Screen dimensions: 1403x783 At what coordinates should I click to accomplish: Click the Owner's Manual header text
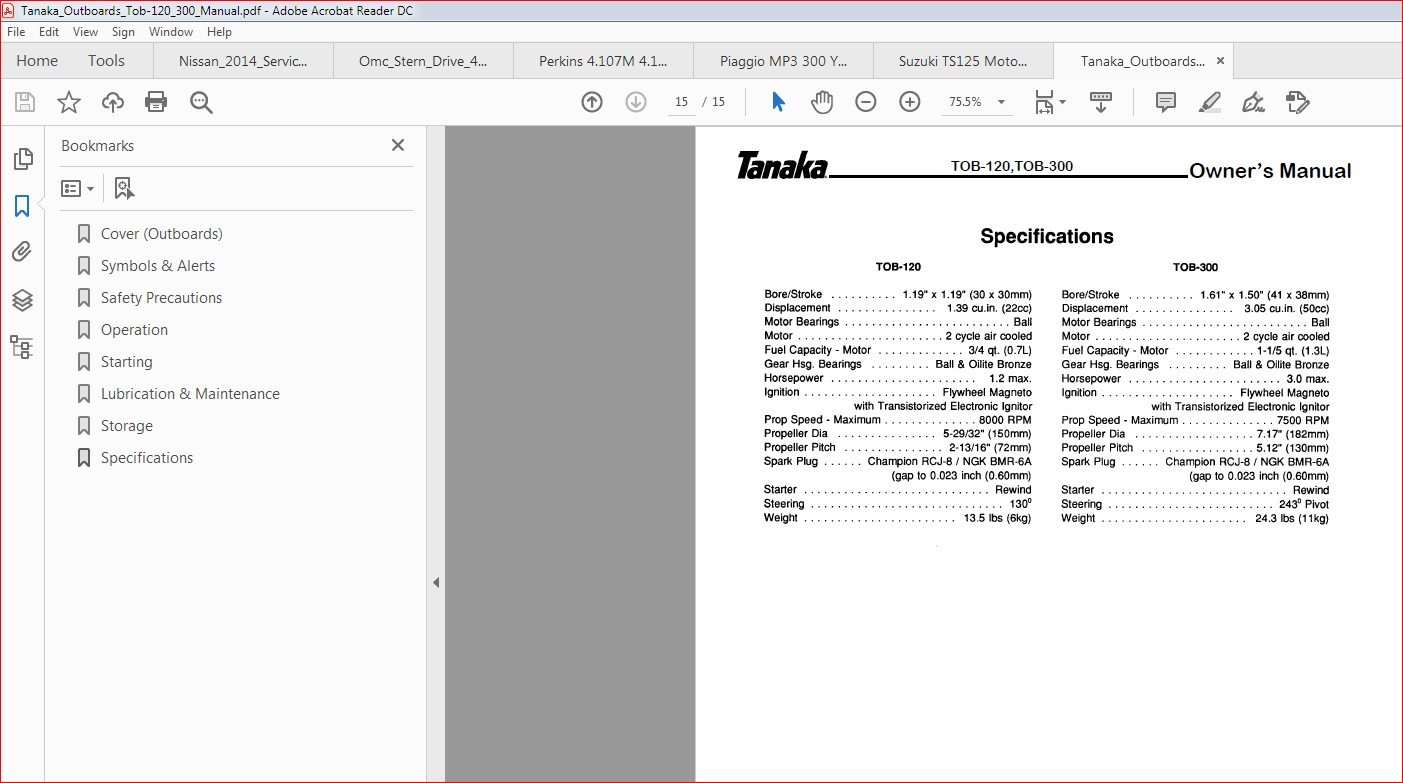pyautogui.click(x=1270, y=171)
